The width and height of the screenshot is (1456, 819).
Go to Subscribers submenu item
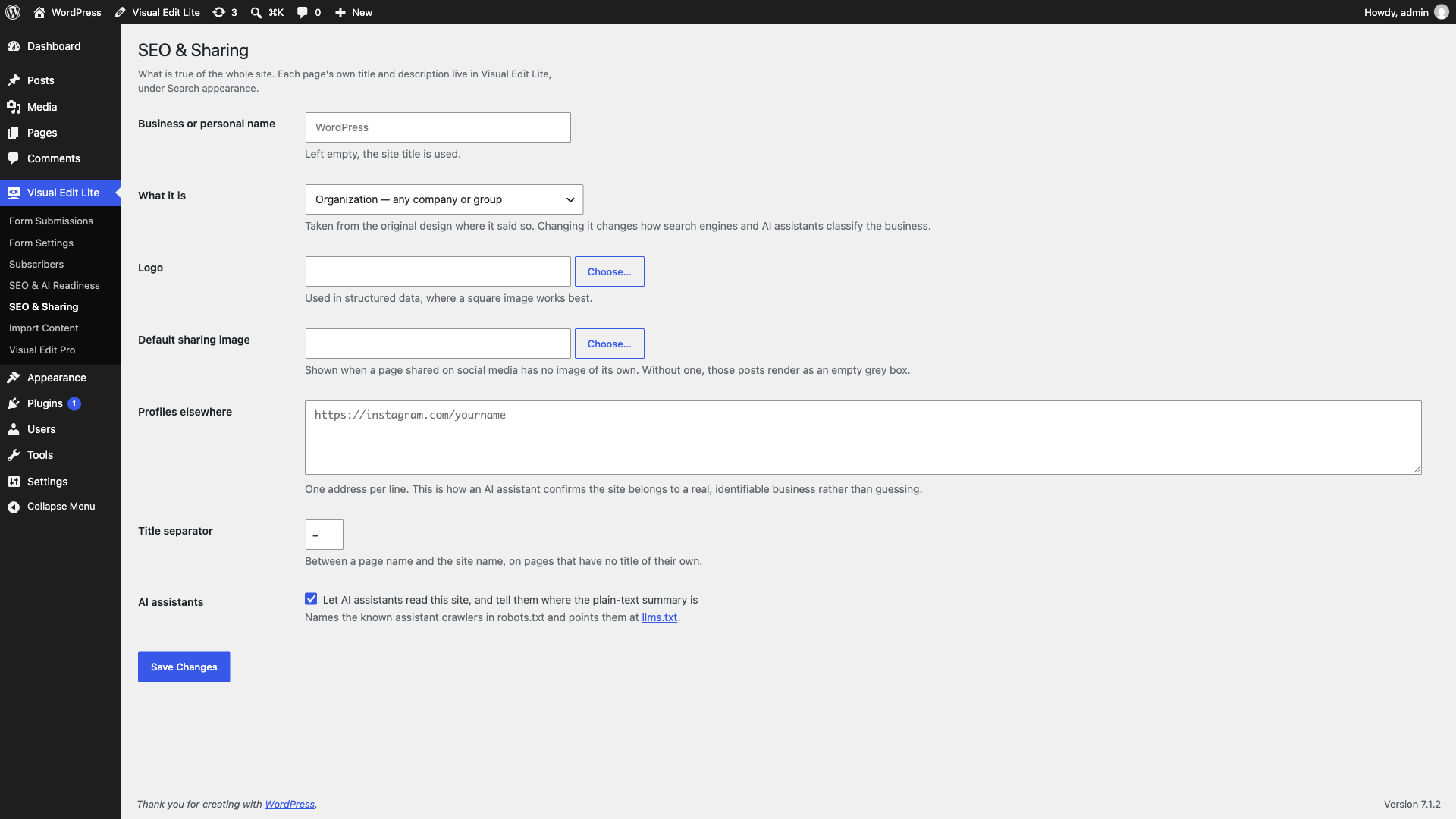point(36,264)
